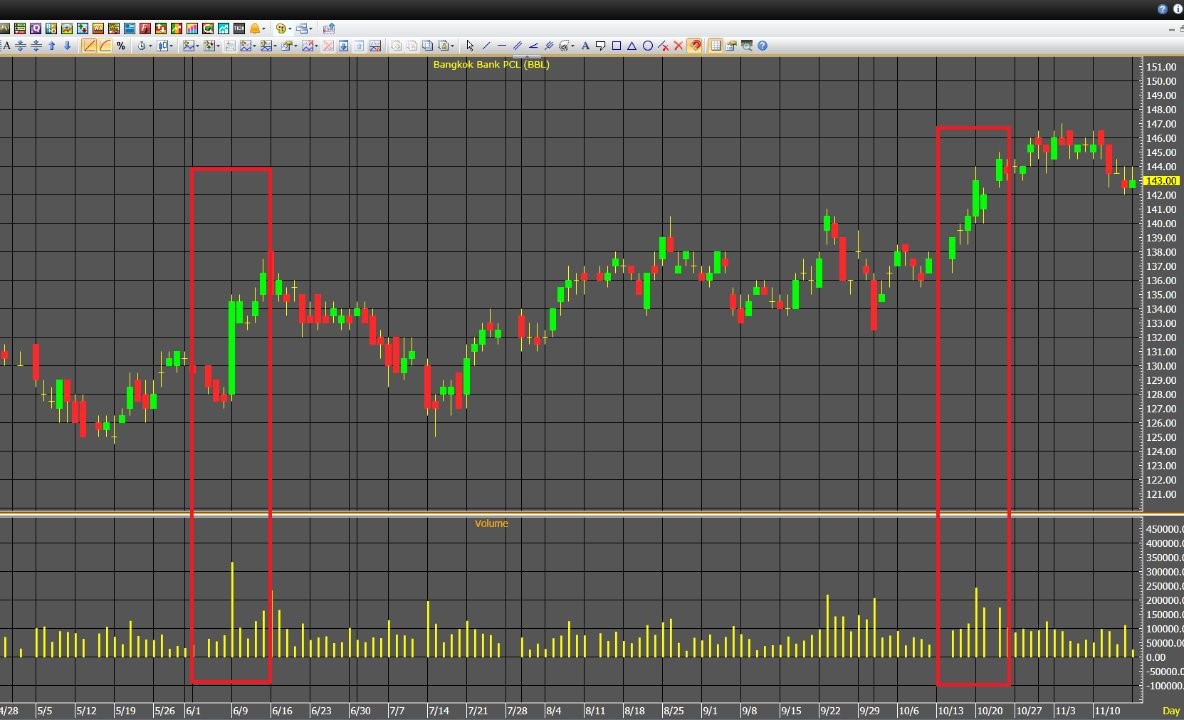This screenshot has height=720, width=1184.
Task: Click the yellow bell alert icon
Action: click(255, 29)
